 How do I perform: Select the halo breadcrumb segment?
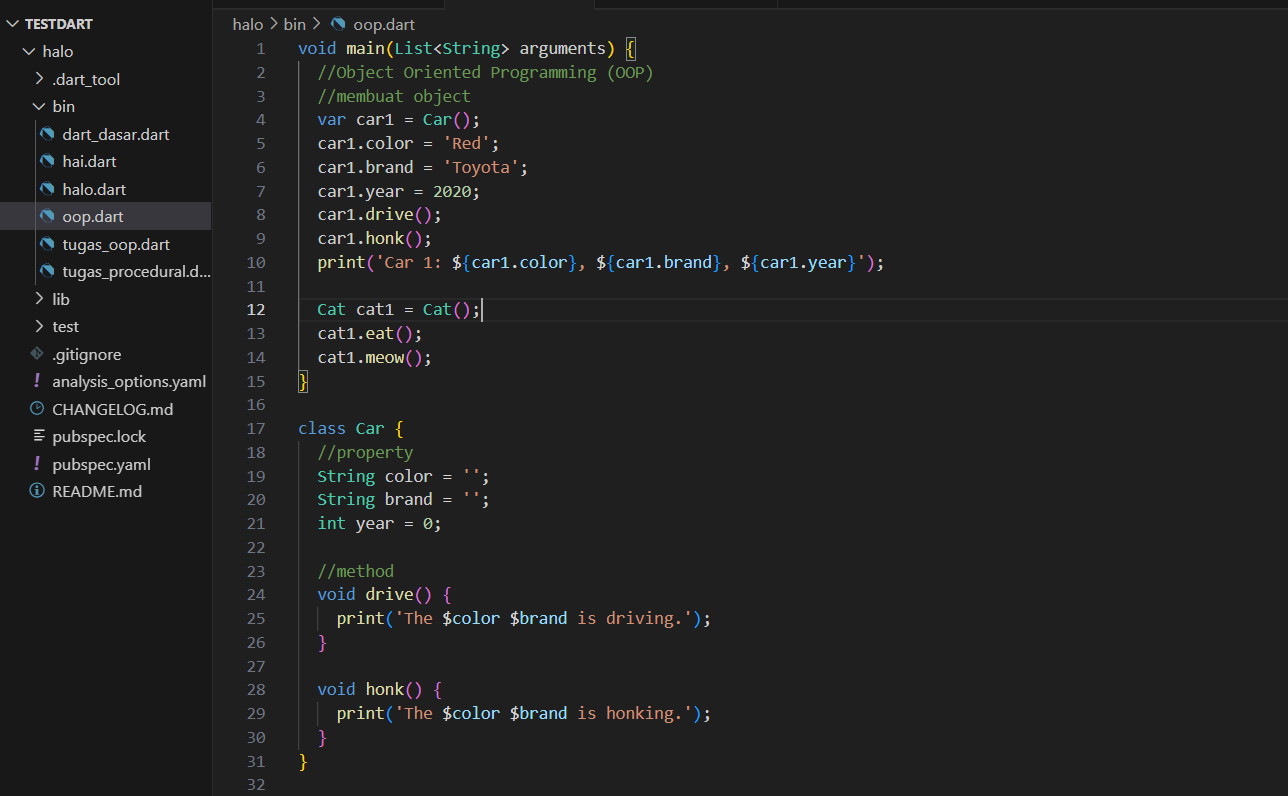point(247,24)
